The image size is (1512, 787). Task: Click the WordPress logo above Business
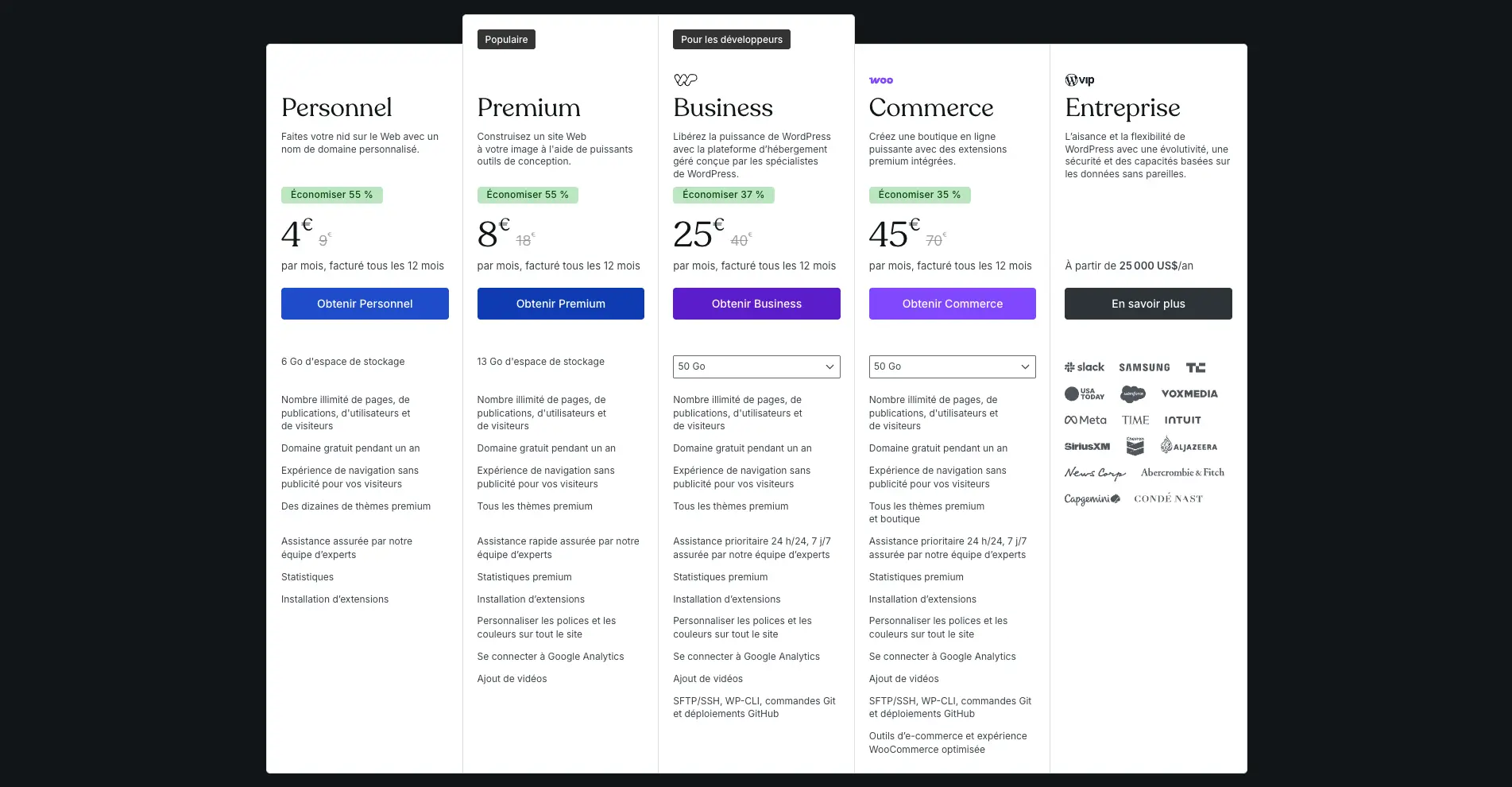point(685,79)
